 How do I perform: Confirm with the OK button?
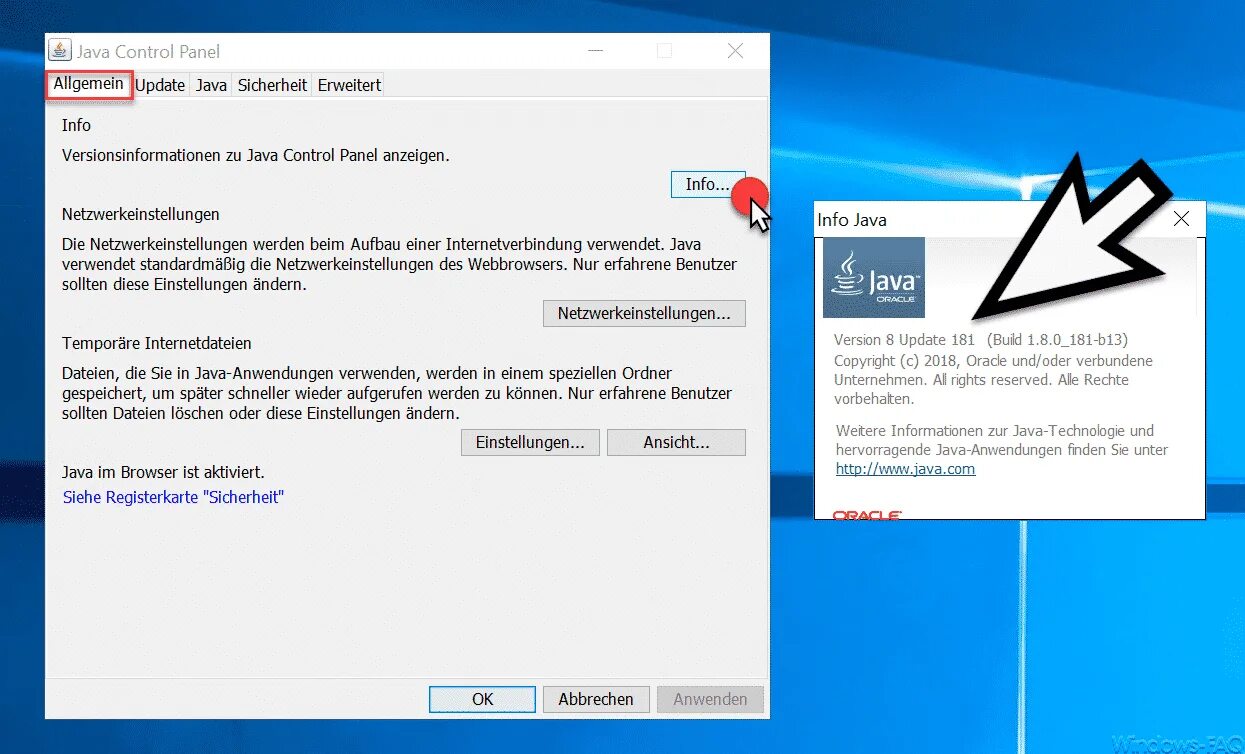[482, 699]
